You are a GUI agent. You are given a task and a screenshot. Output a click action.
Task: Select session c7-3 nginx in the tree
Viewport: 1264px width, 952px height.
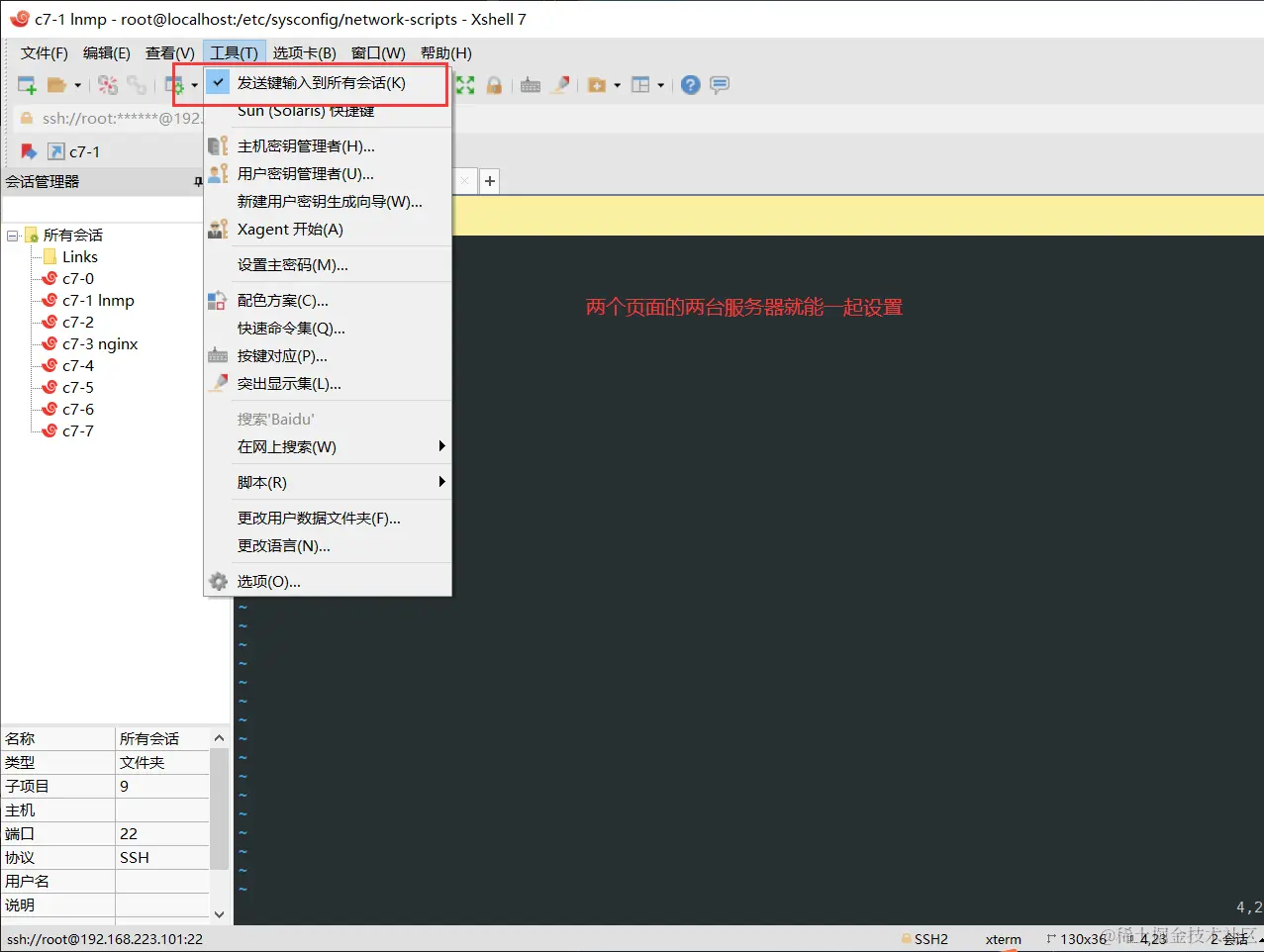(100, 344)
